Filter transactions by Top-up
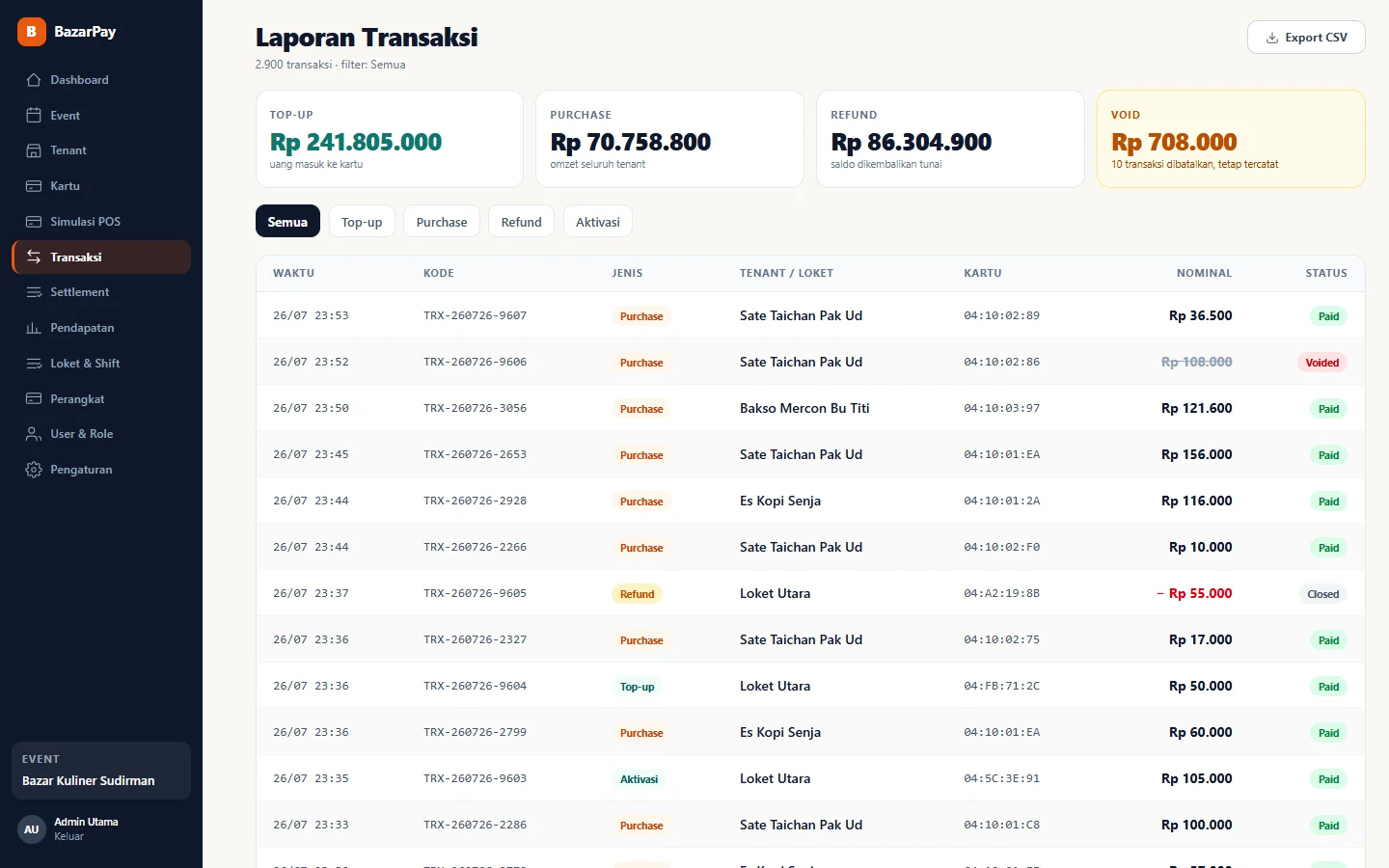The height and width of the screenshot is (868, 1389). click(362, 222)
